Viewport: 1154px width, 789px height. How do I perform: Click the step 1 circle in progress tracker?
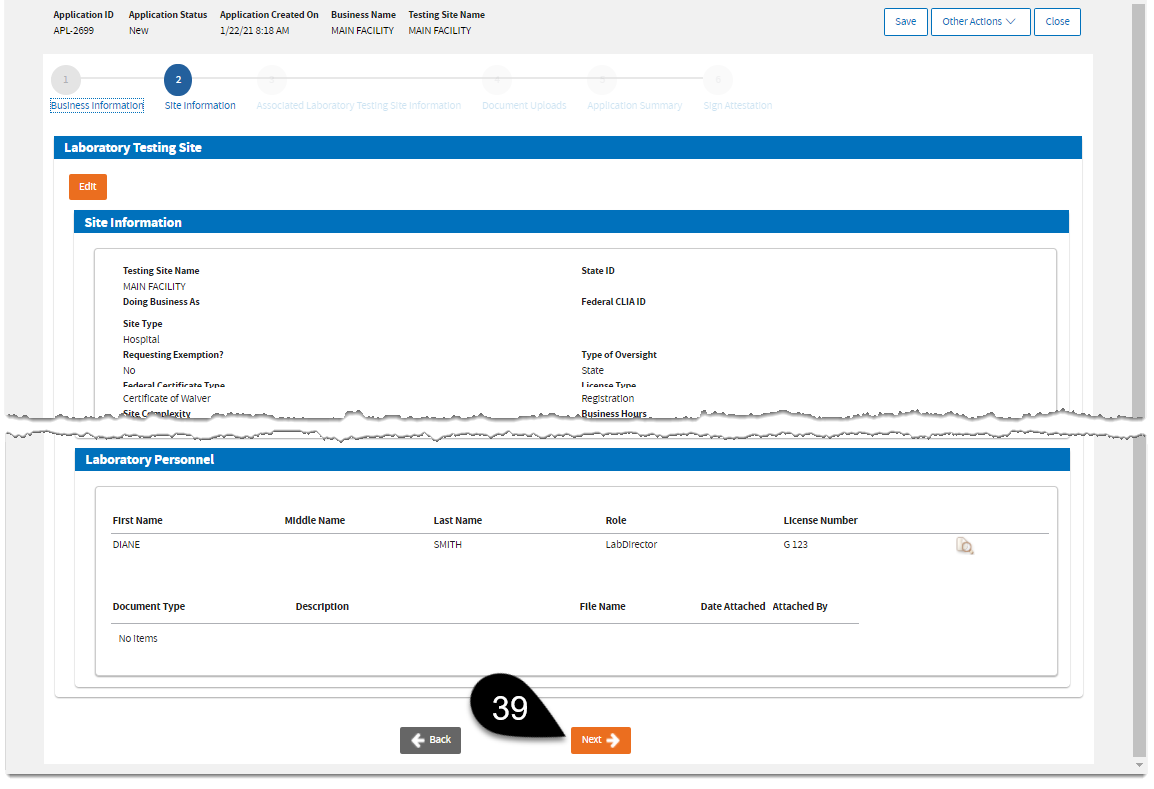[65, 80]
